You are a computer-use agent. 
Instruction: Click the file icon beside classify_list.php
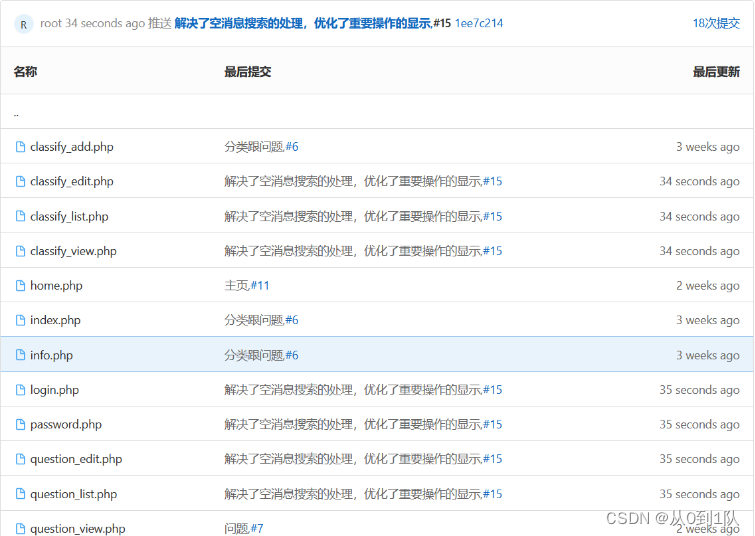tap(20, 216)
